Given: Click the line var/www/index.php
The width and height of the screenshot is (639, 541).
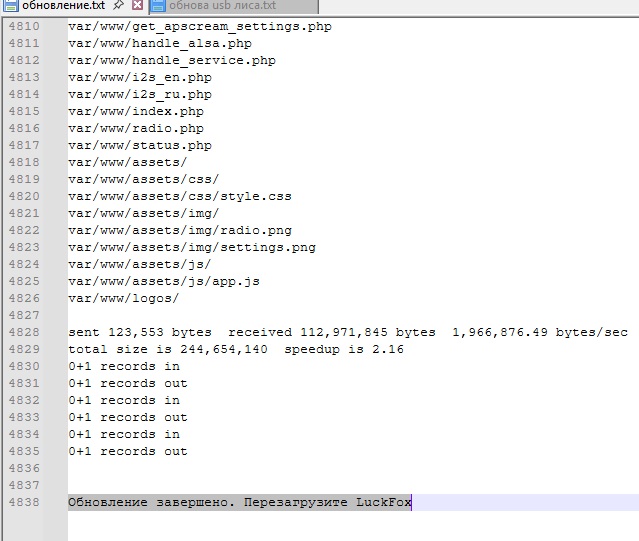Looking at the screenshot, I should (x=136, y=111).
